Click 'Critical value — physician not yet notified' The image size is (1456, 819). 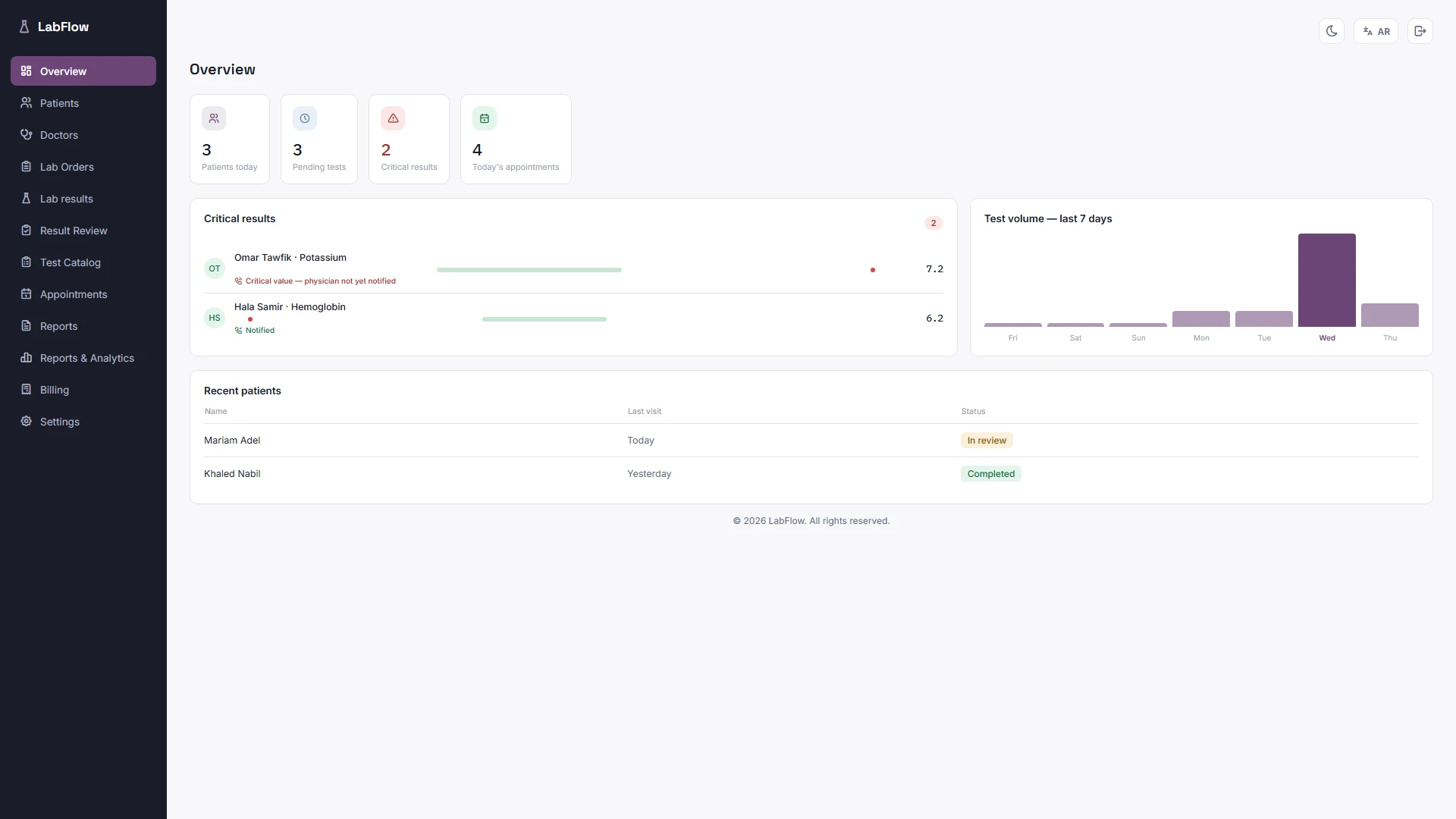[x=321, y=281]
